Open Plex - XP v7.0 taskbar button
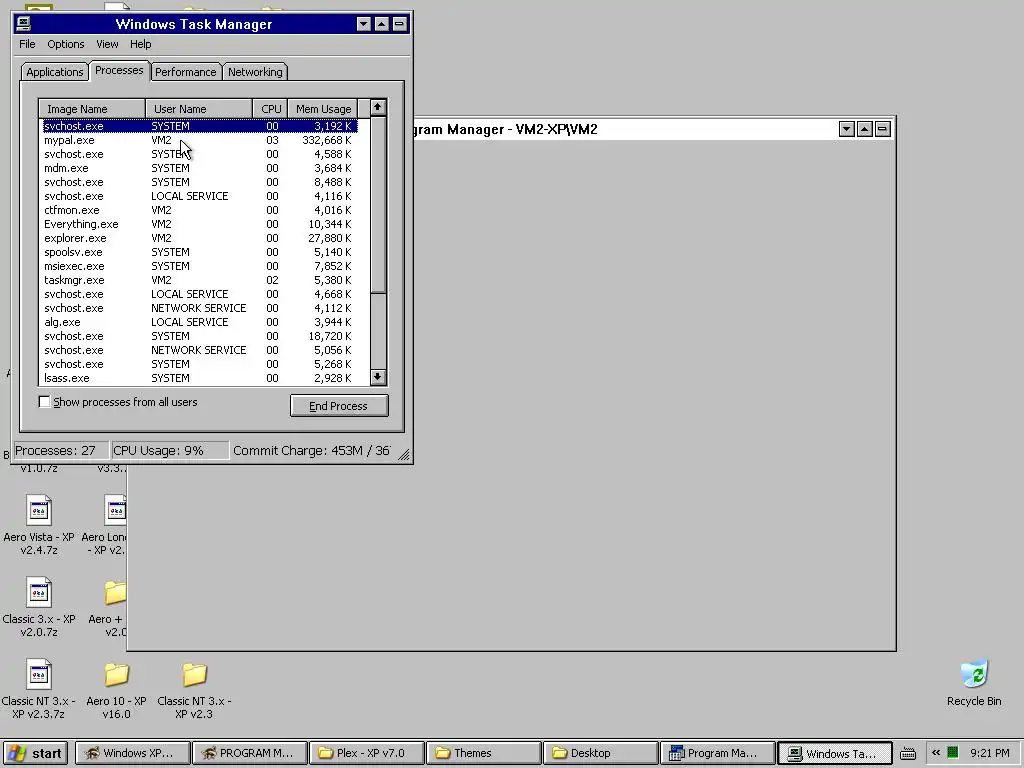1024x768 pixels. point(366,753)
